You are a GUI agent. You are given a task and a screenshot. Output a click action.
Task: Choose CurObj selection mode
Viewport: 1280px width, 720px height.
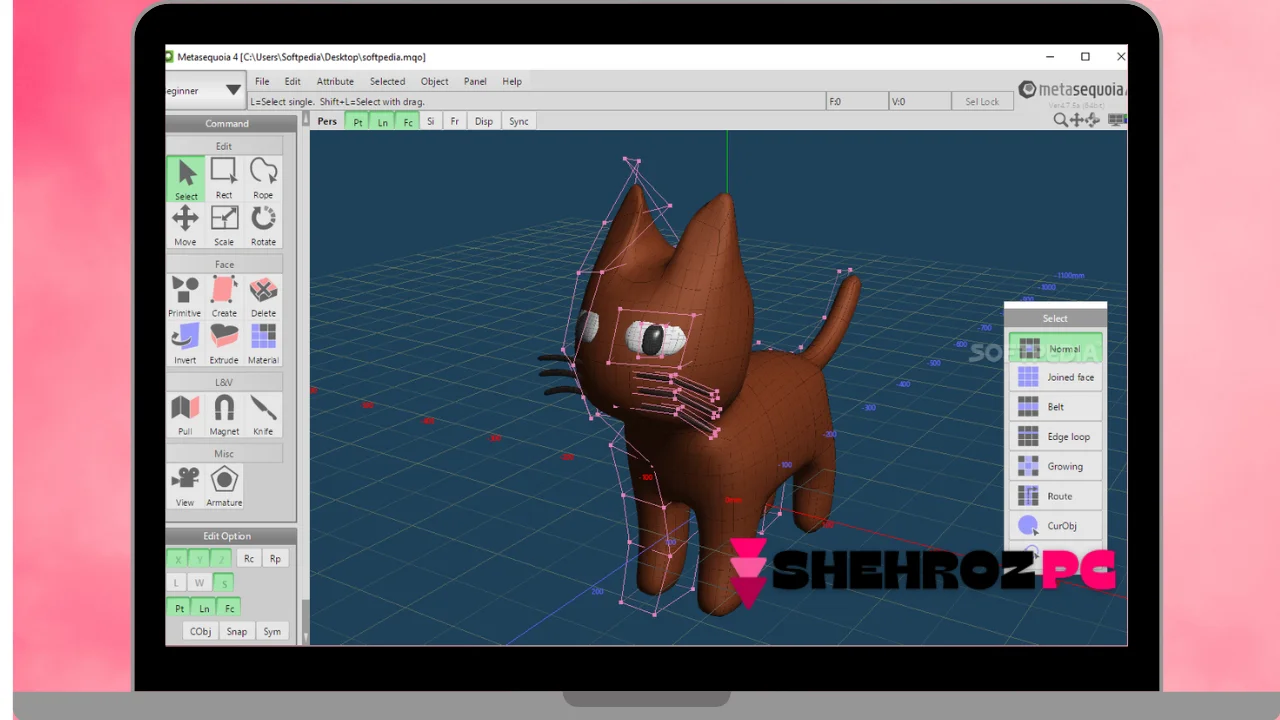click(1055, 525)
